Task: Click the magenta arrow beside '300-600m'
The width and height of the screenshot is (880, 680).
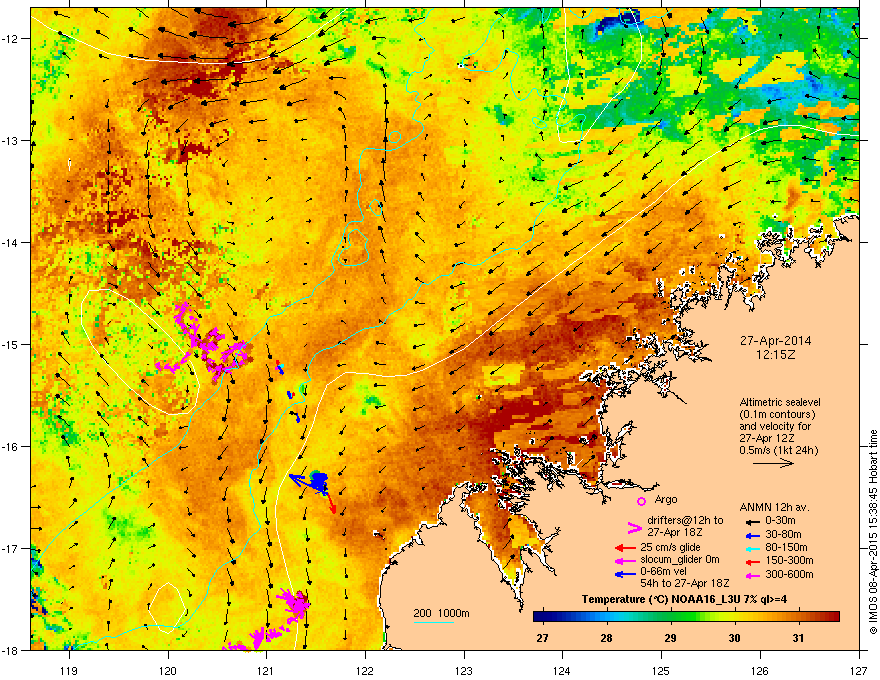Action: (752, 575)
